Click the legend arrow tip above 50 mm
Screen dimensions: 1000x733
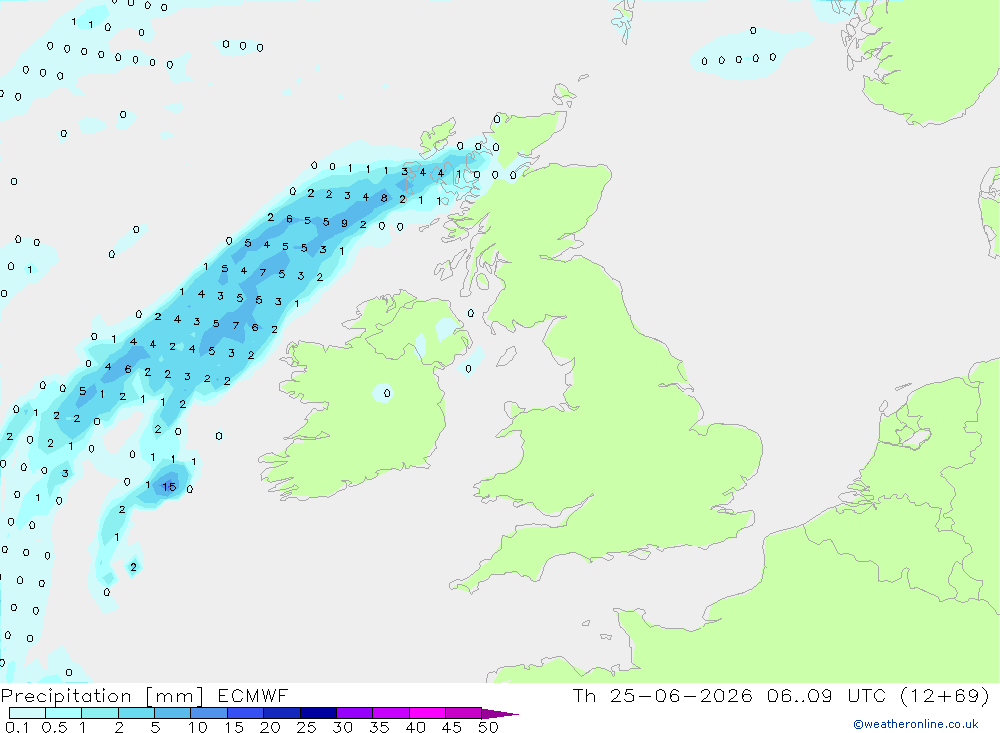[x=500, y=714]
